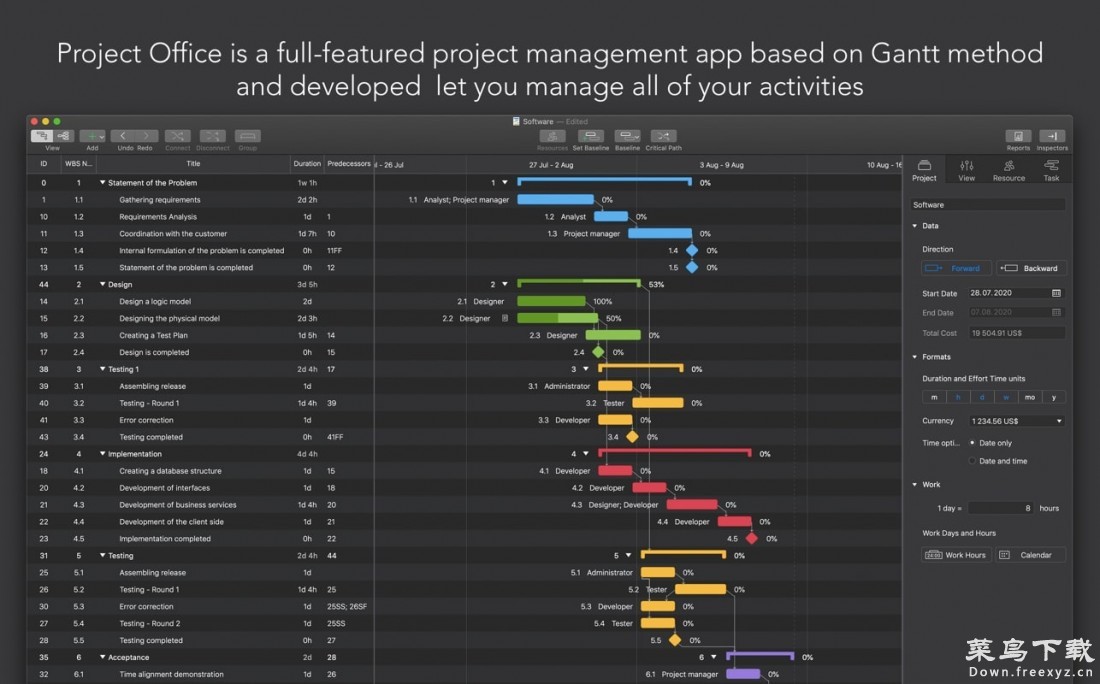Select Backward scheduling direction

[1031, 268]
